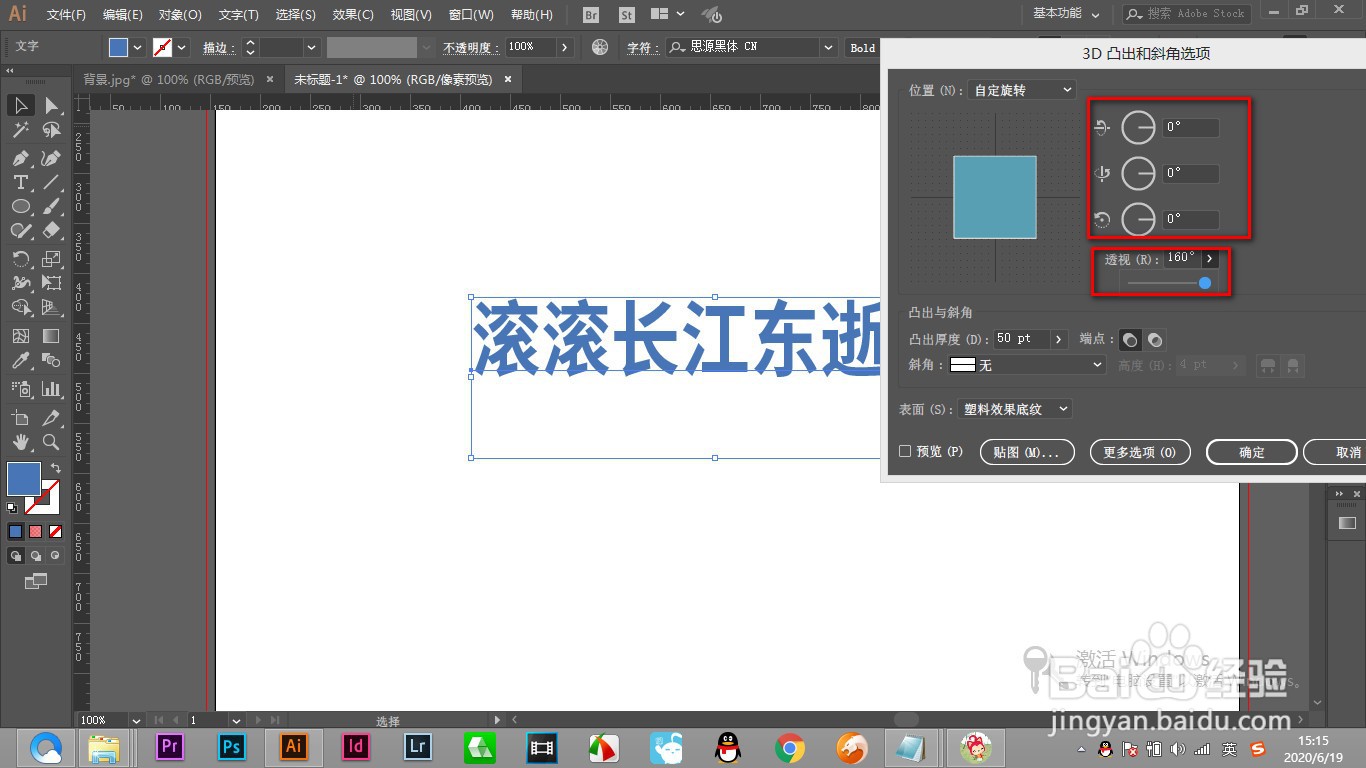Select the Scale tool
Screen dimensions: 1366x768
coord(51,259)
